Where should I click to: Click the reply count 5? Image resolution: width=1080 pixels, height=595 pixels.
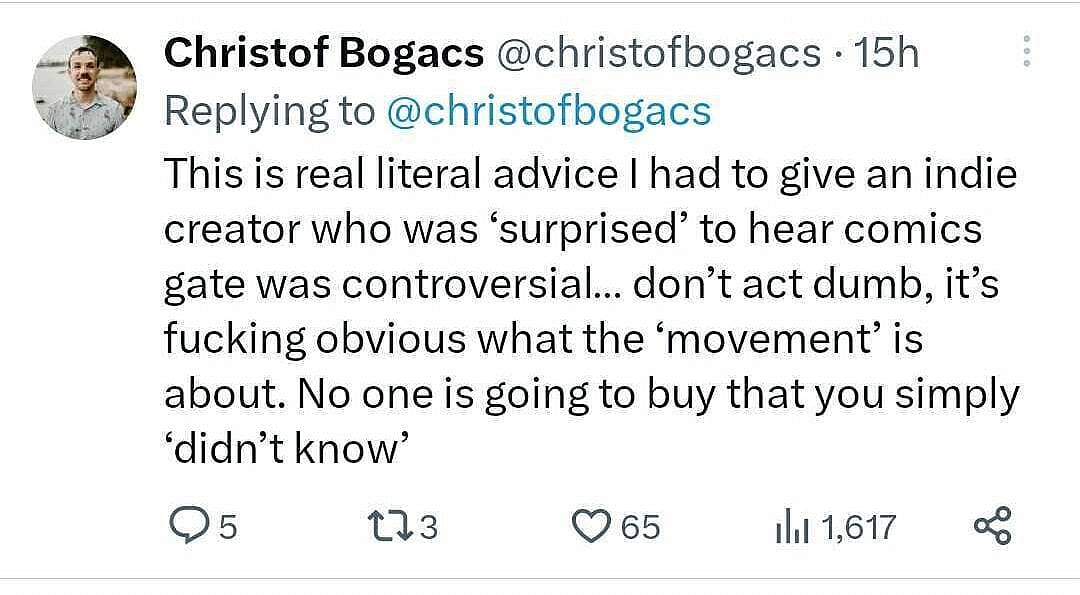227,526
